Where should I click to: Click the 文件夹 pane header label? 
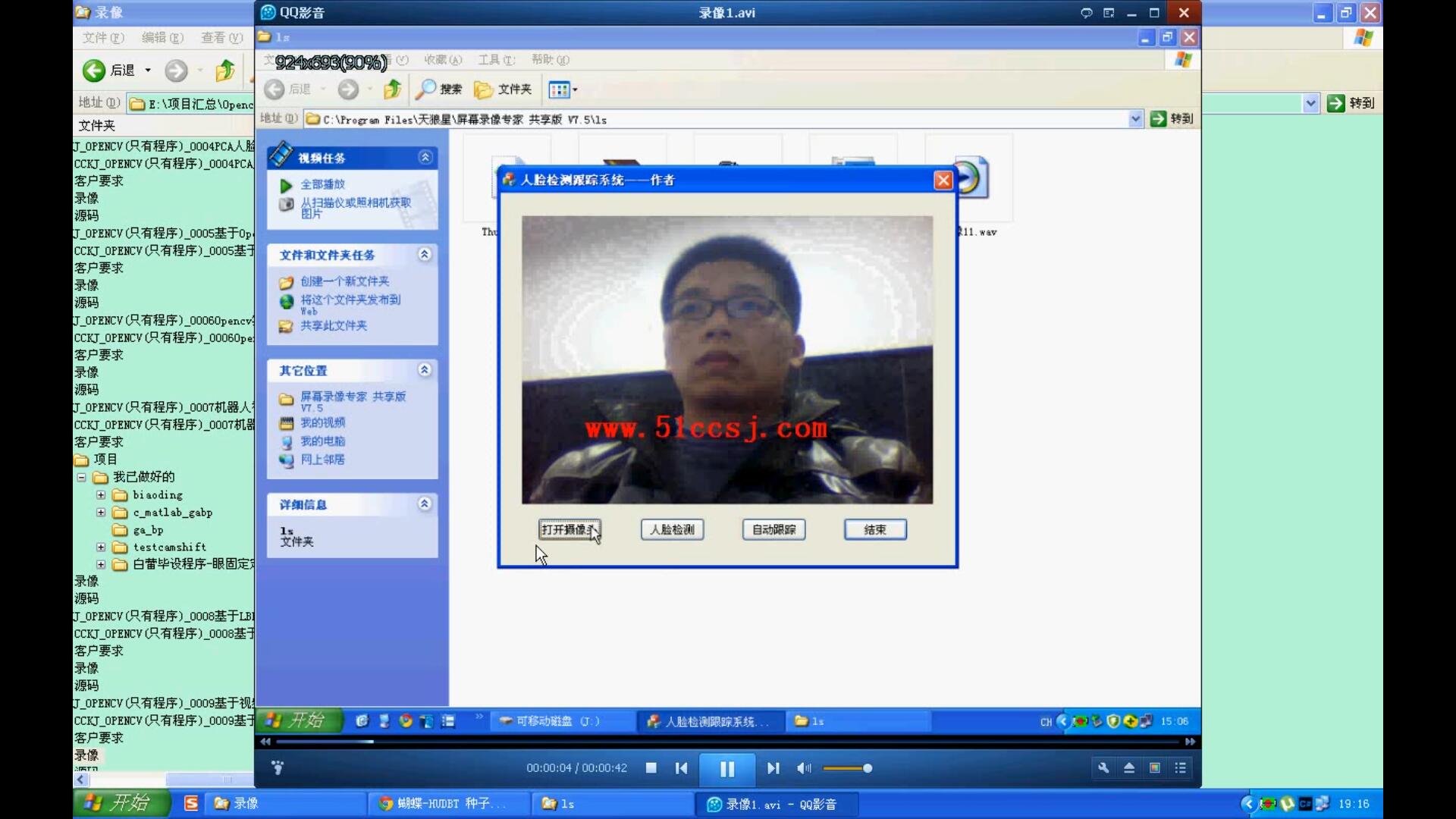tap(97, 126)
